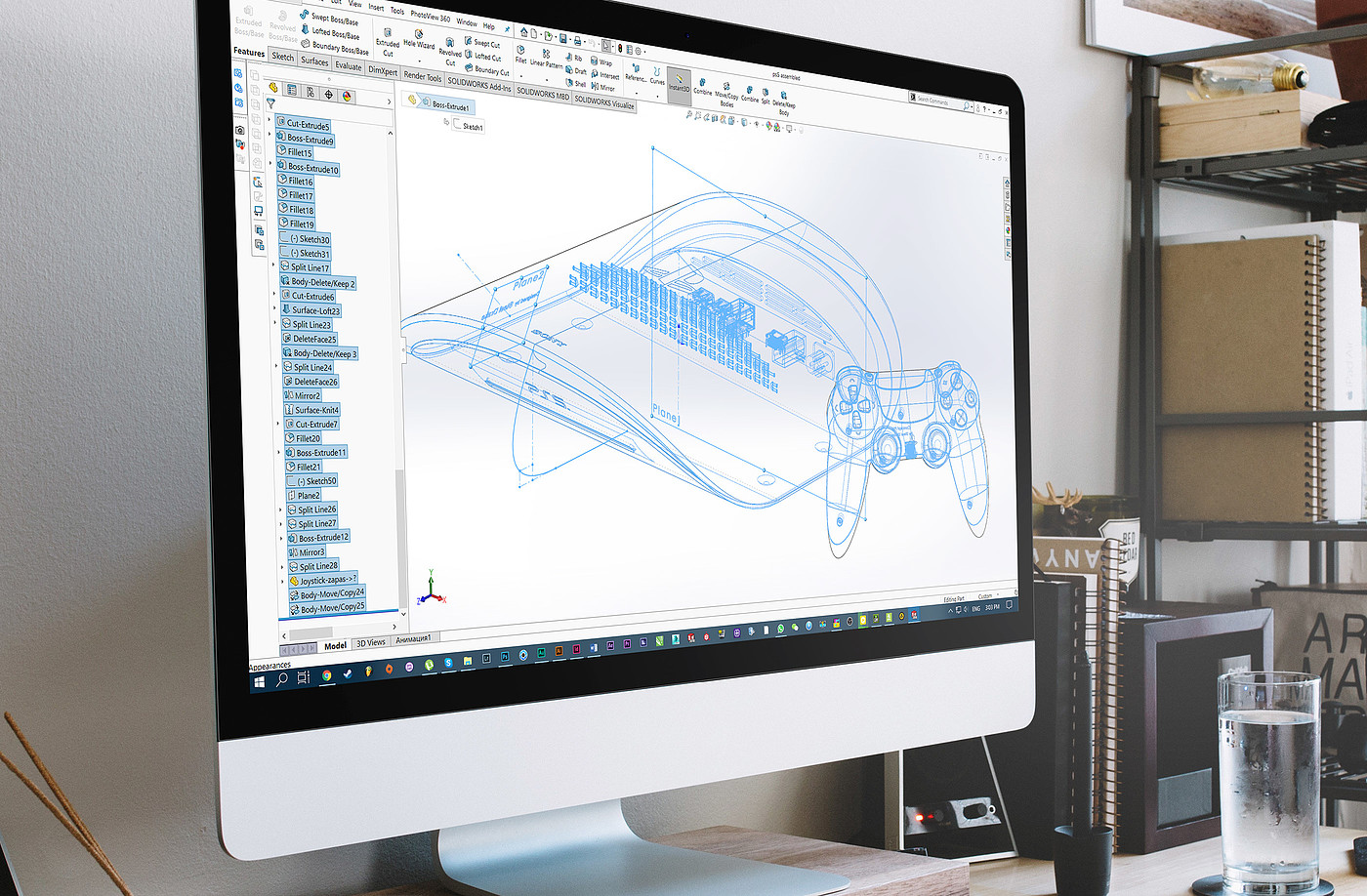
Task: Select the Swept Cut tool
Action: tap(482, 43)
